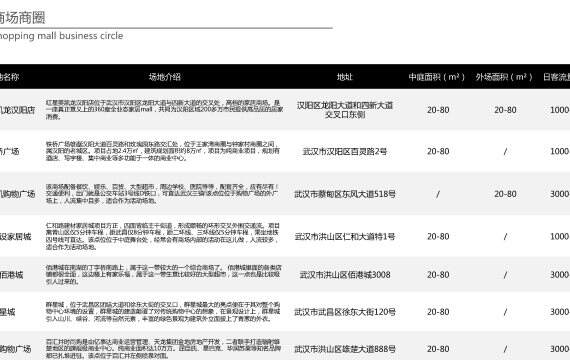Click the description paragraph in the 佰港城3008 row
Viewport: 570px width, 360px height.
[x=164, y=274]
